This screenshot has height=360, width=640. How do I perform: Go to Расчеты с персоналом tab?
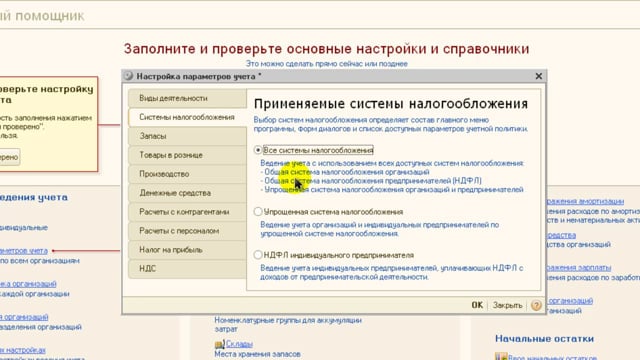pyautogui.click(x=187, y=231)
